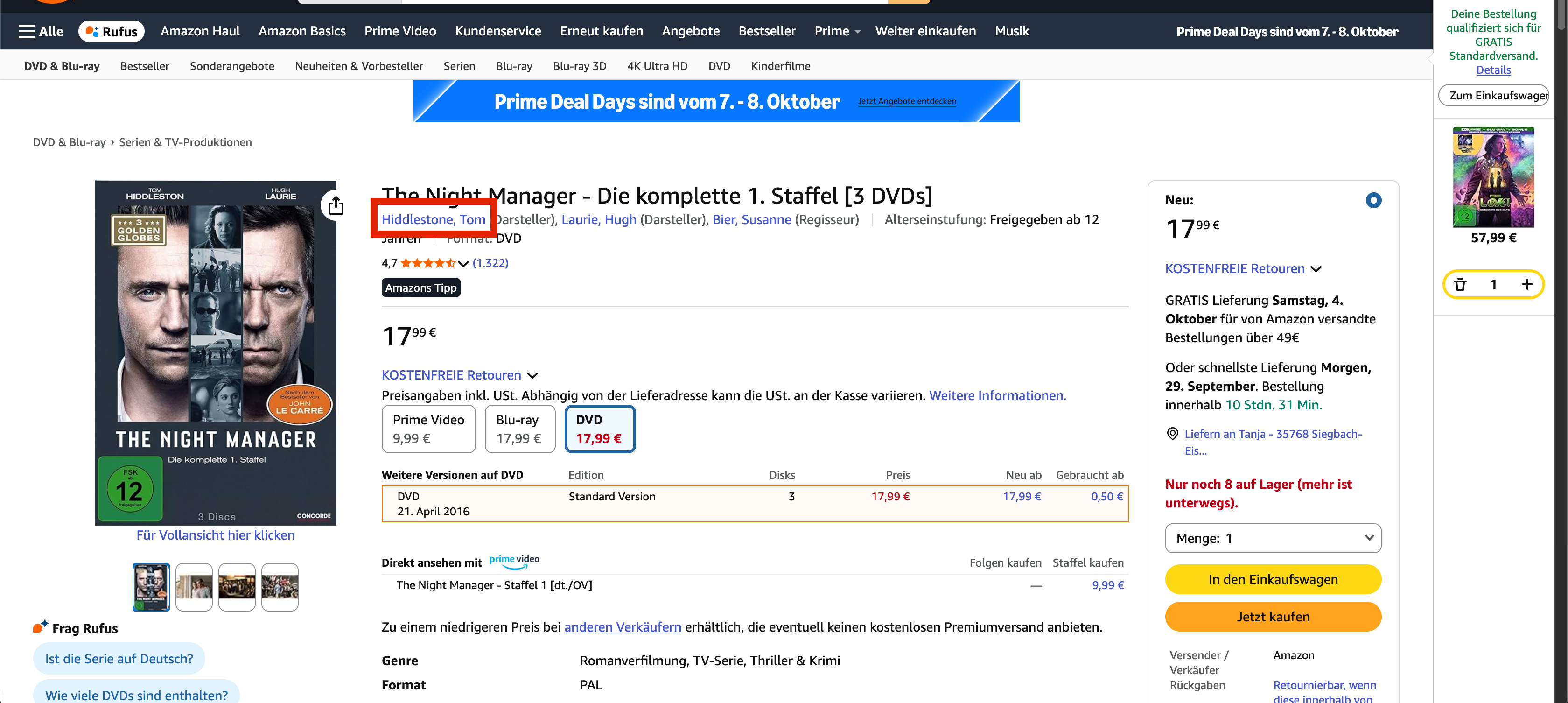The image size is (1568, 703).
Task: Go to 4K Ultra HD category
Action: [x=657, y=66]
